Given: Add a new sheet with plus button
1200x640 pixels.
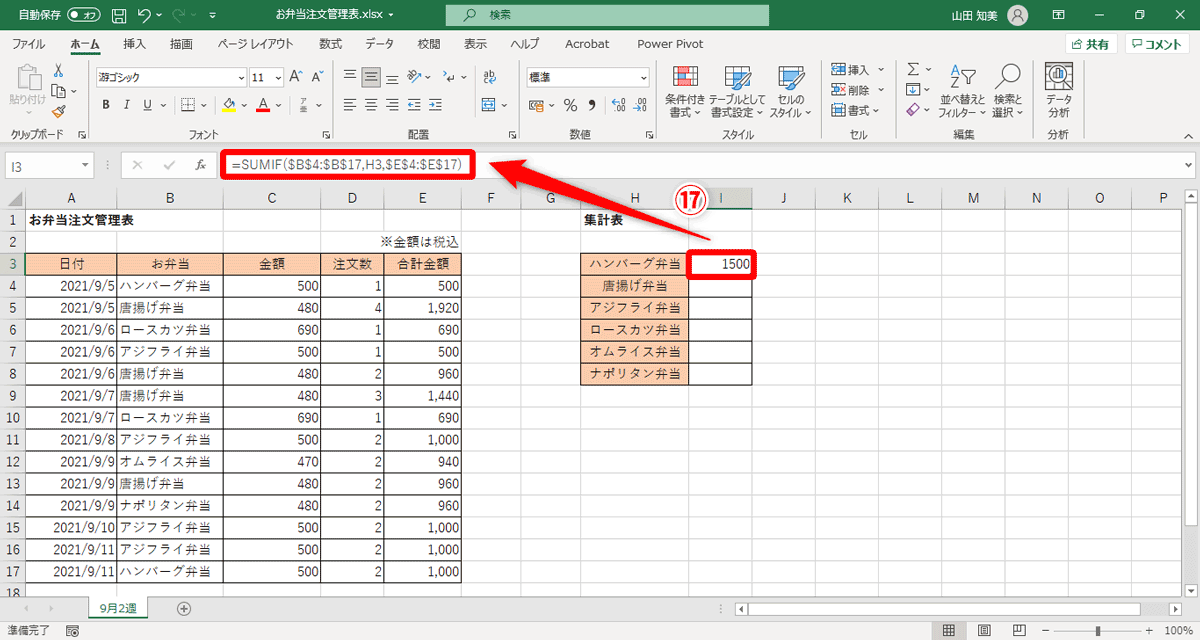Looking at the screenshot, I should point(183,608).
